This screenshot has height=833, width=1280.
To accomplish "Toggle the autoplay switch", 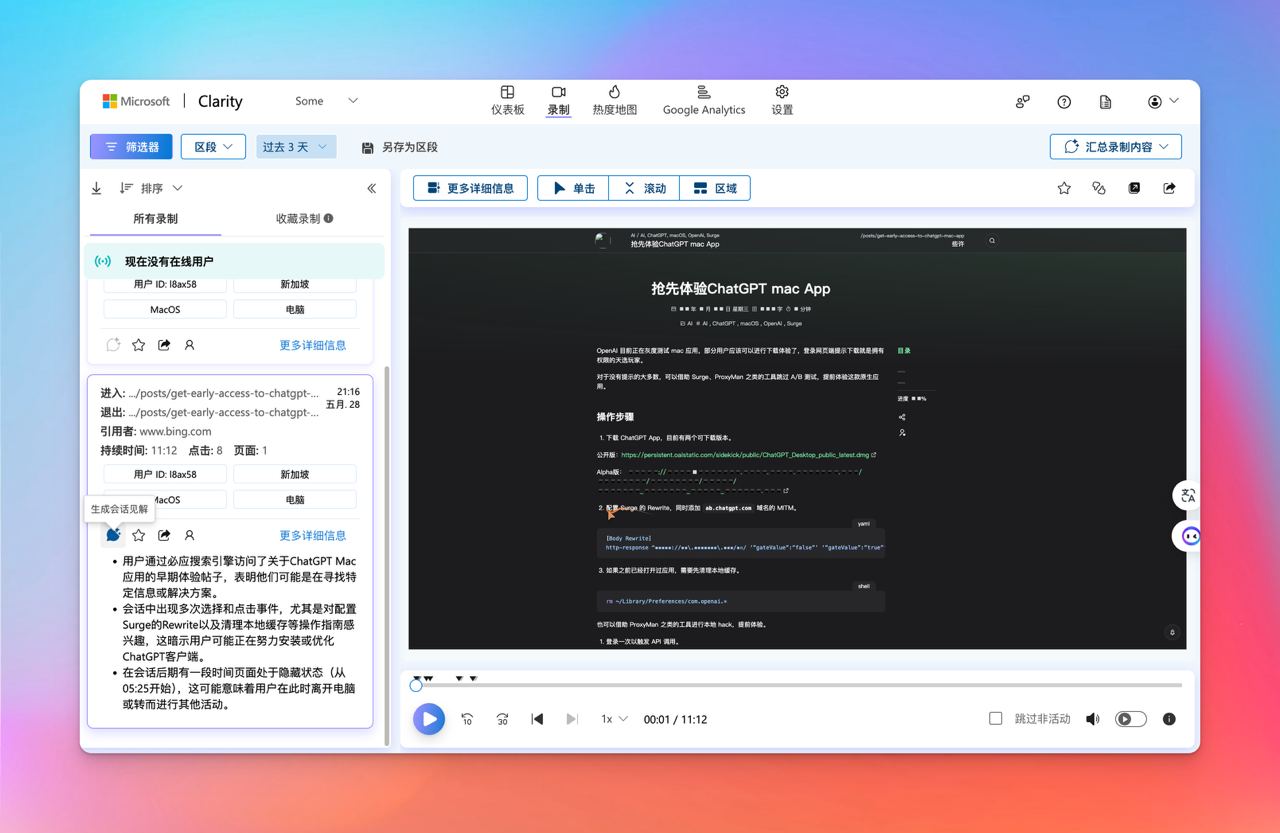I will (x=1130, y=719).
